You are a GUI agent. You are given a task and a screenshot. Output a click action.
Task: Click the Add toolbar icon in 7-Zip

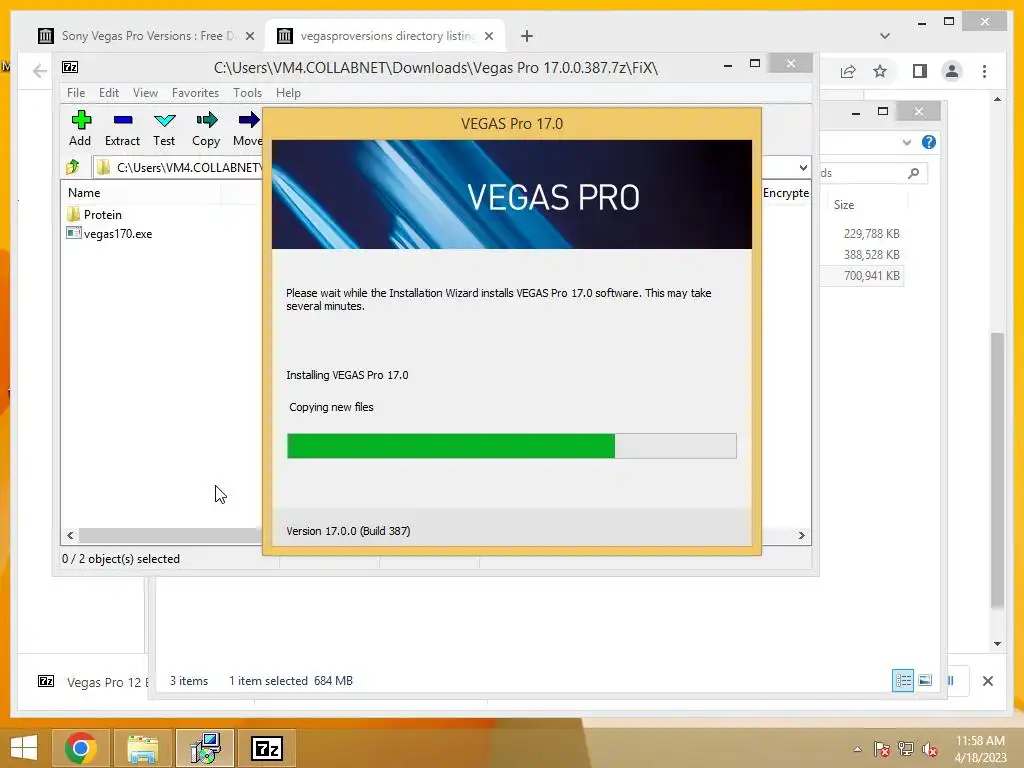[x=80, y=129]
